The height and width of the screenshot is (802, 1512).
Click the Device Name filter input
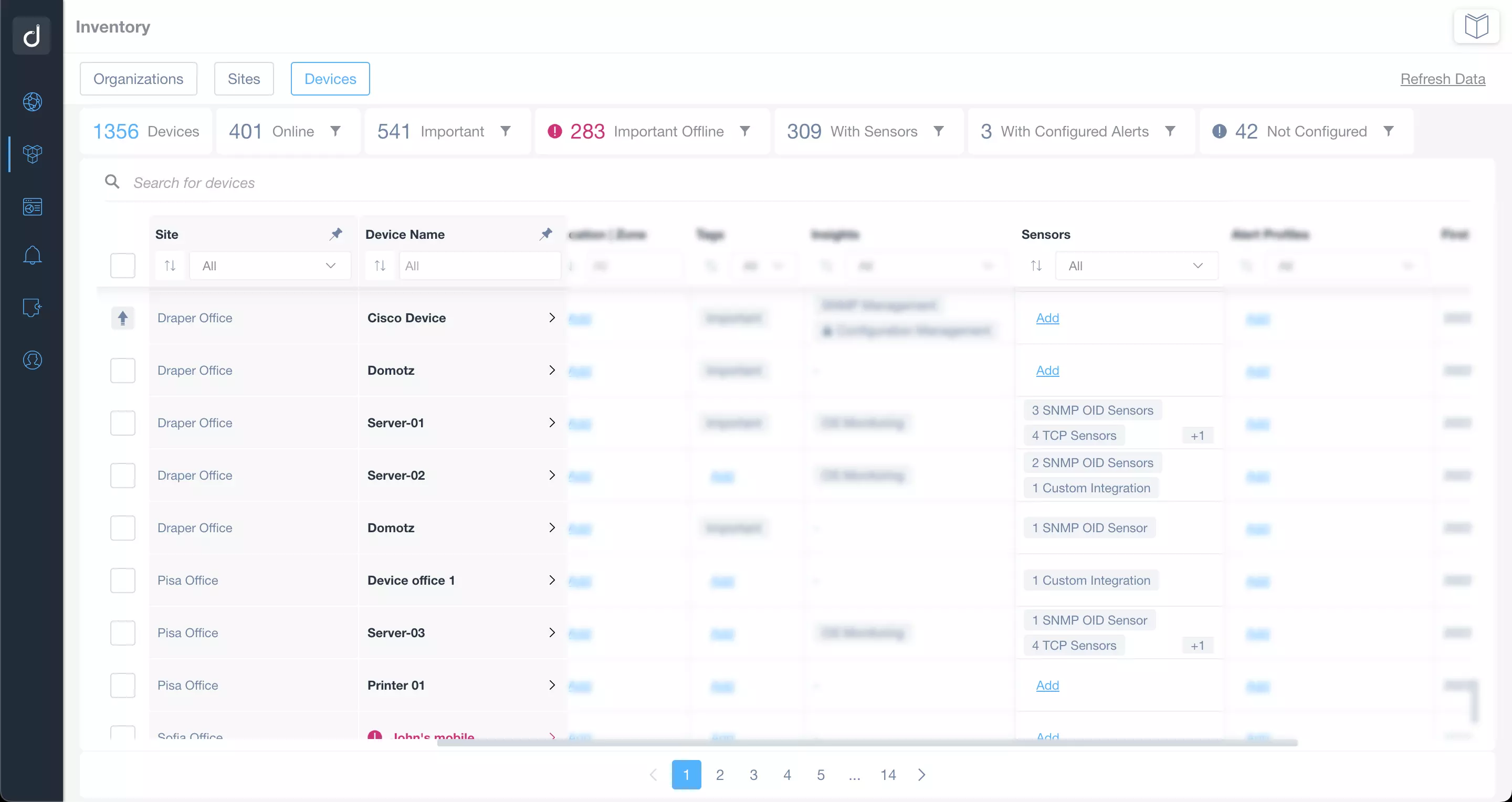[x=480, y=266]
